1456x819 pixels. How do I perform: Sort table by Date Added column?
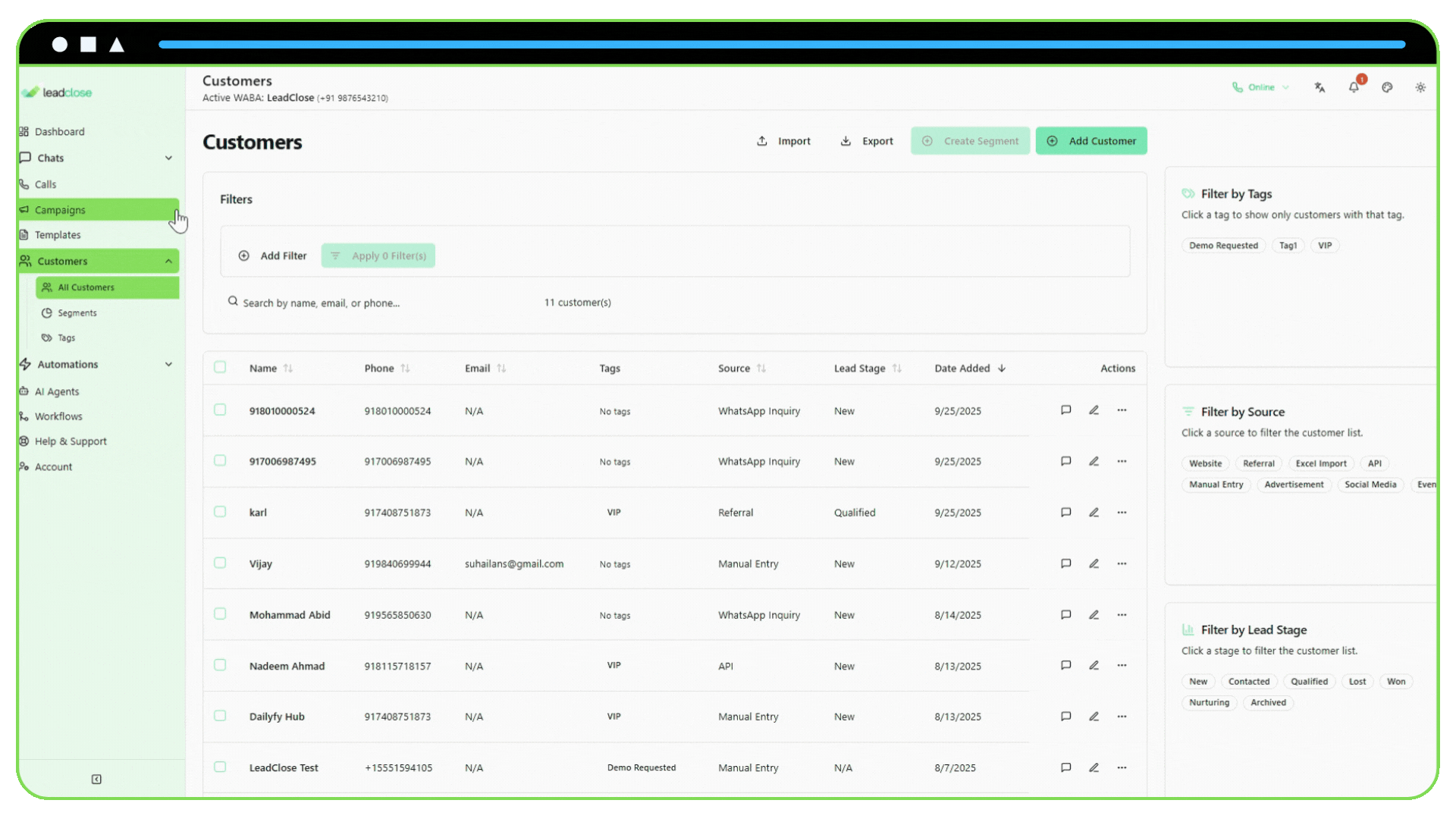[x=970, y=369]
